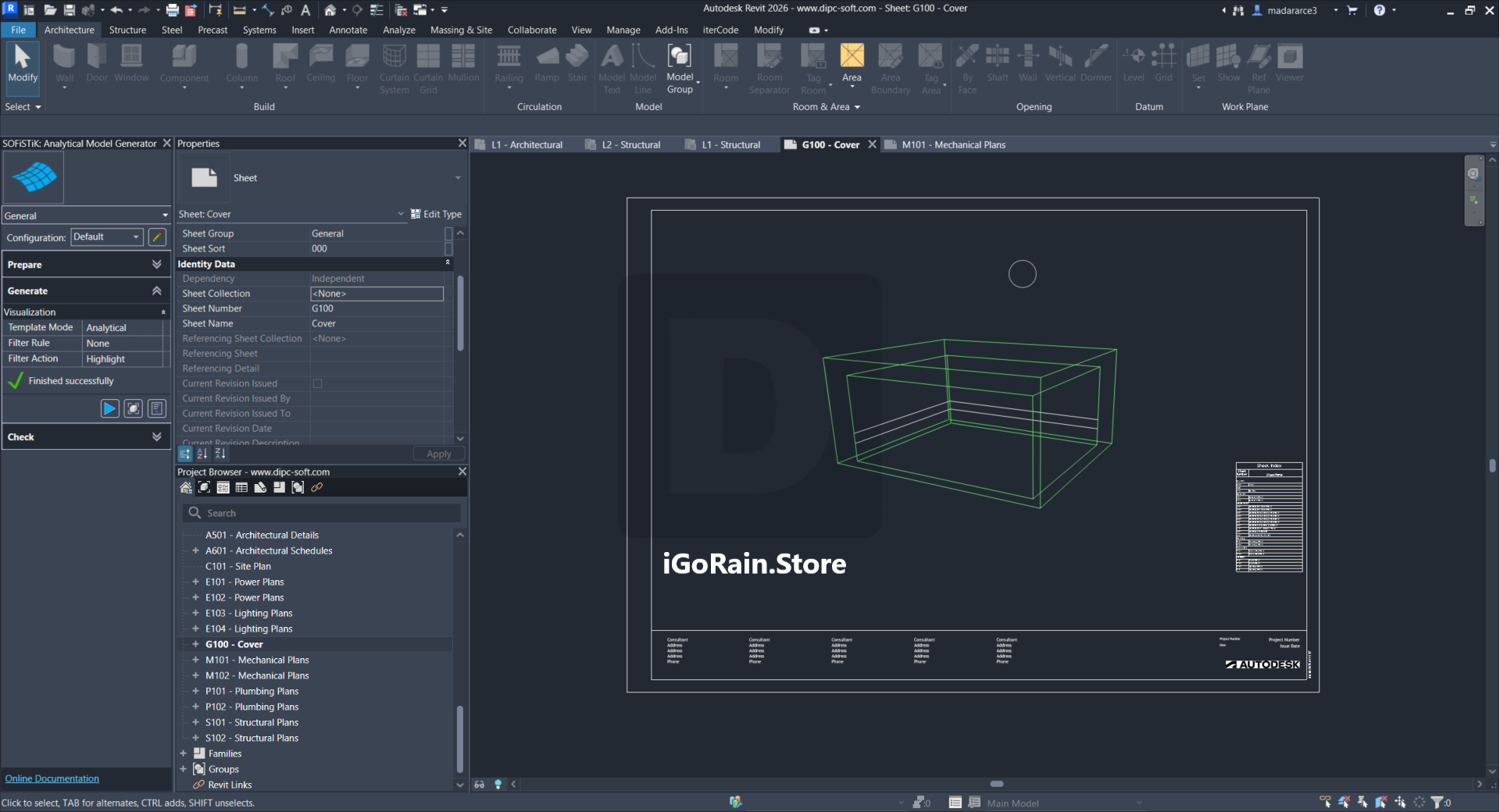Sort properties A to Z ascending

click(202, 454)
